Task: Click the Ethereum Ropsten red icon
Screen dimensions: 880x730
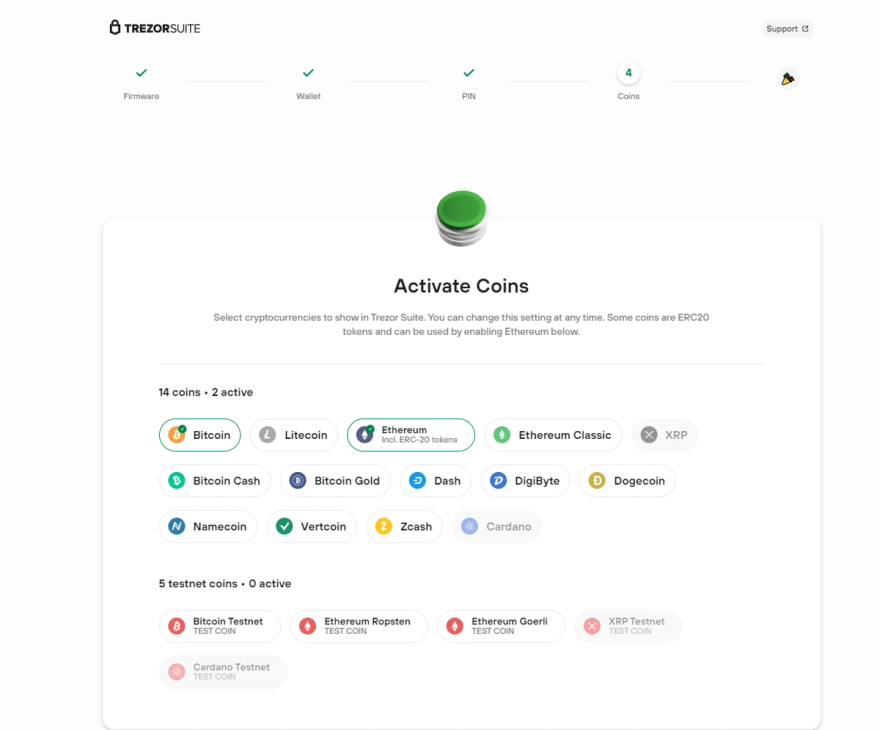Action: point(308,626)
